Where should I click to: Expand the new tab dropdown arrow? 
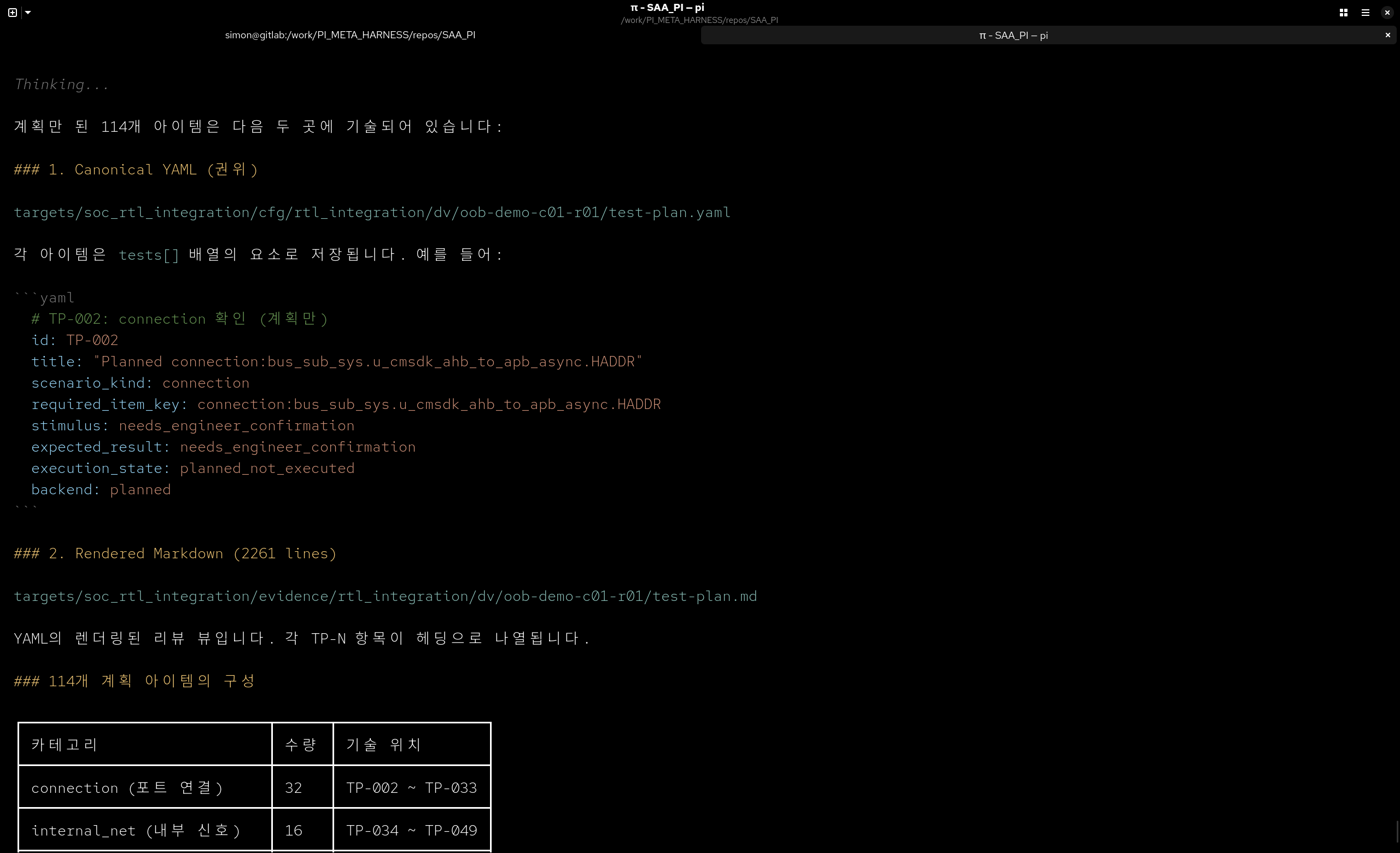28,13
